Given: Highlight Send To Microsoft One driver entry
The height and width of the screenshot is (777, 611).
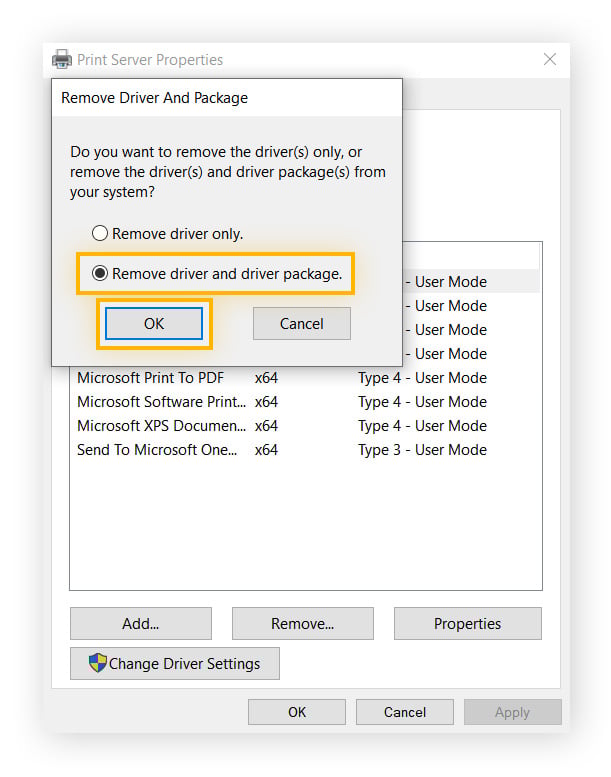Looking at the screenshot, I should coord(157,450).
